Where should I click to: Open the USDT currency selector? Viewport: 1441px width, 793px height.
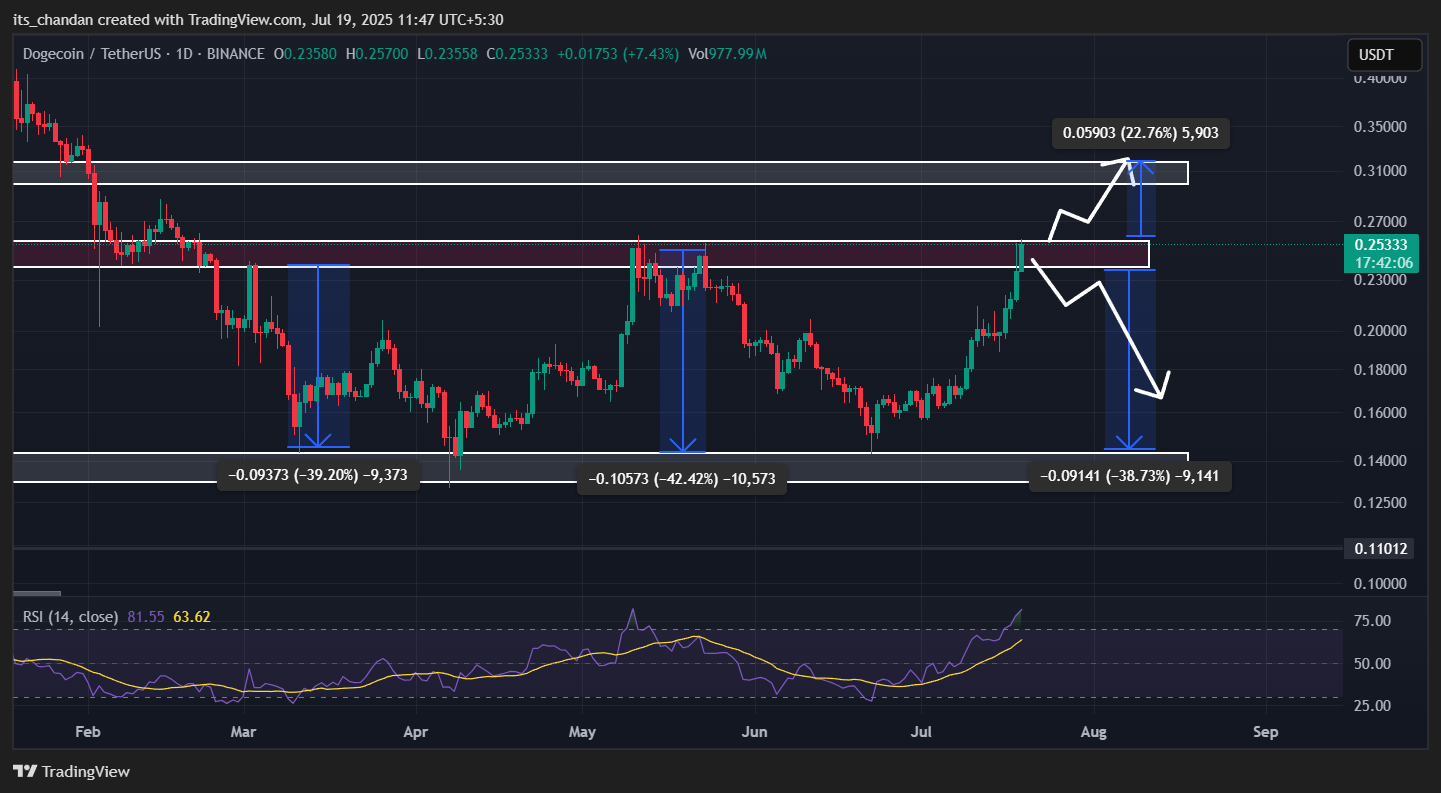(1384, 54)
